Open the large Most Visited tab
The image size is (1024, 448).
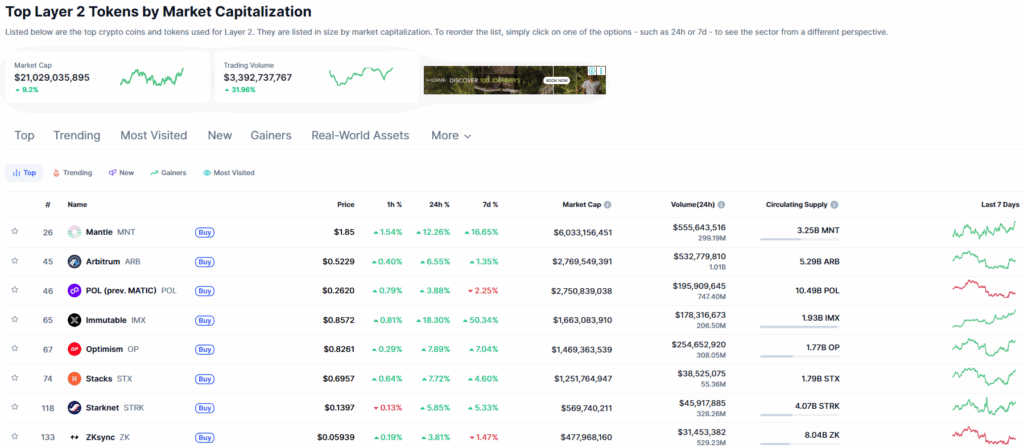153,136
